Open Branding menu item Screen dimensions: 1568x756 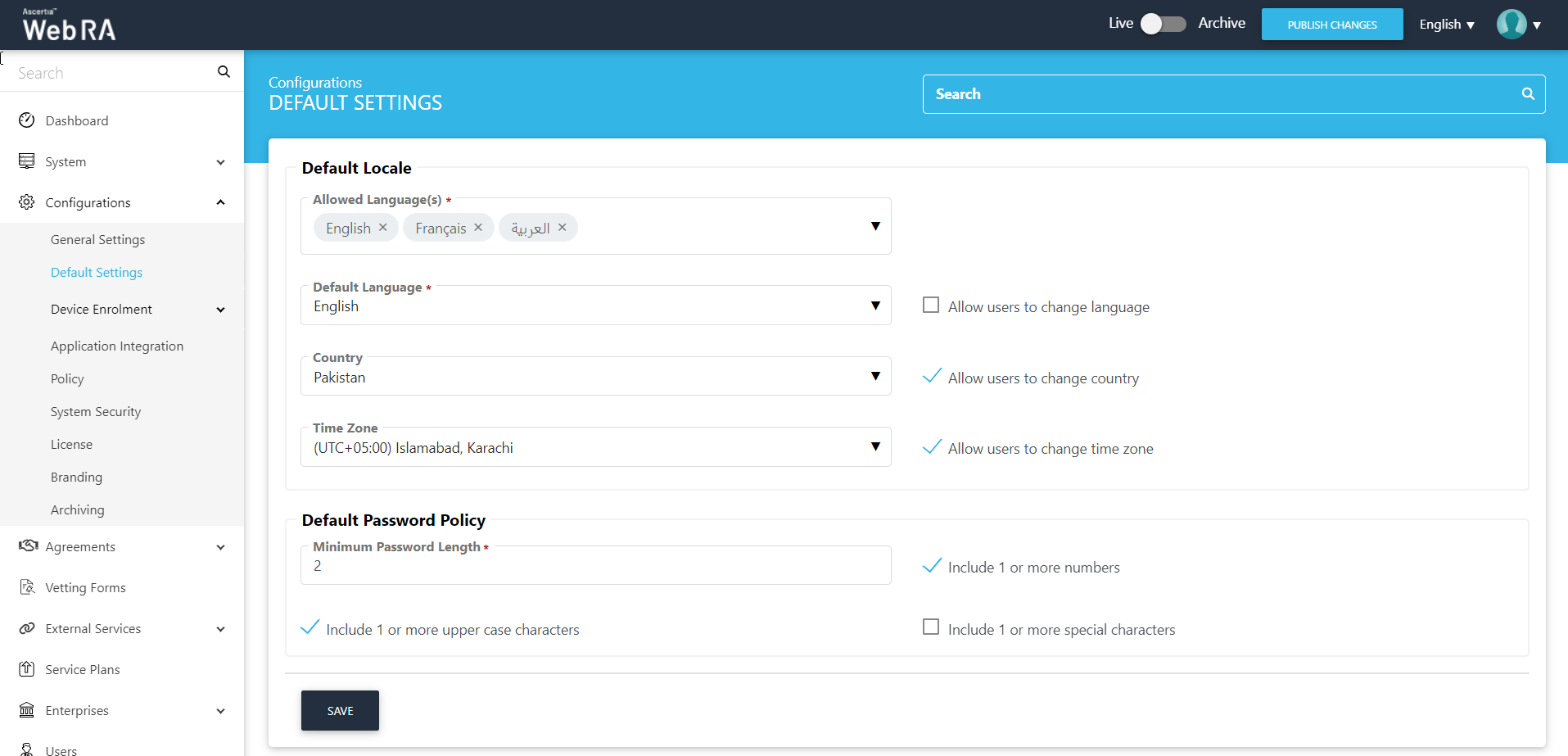click(76, 477)
